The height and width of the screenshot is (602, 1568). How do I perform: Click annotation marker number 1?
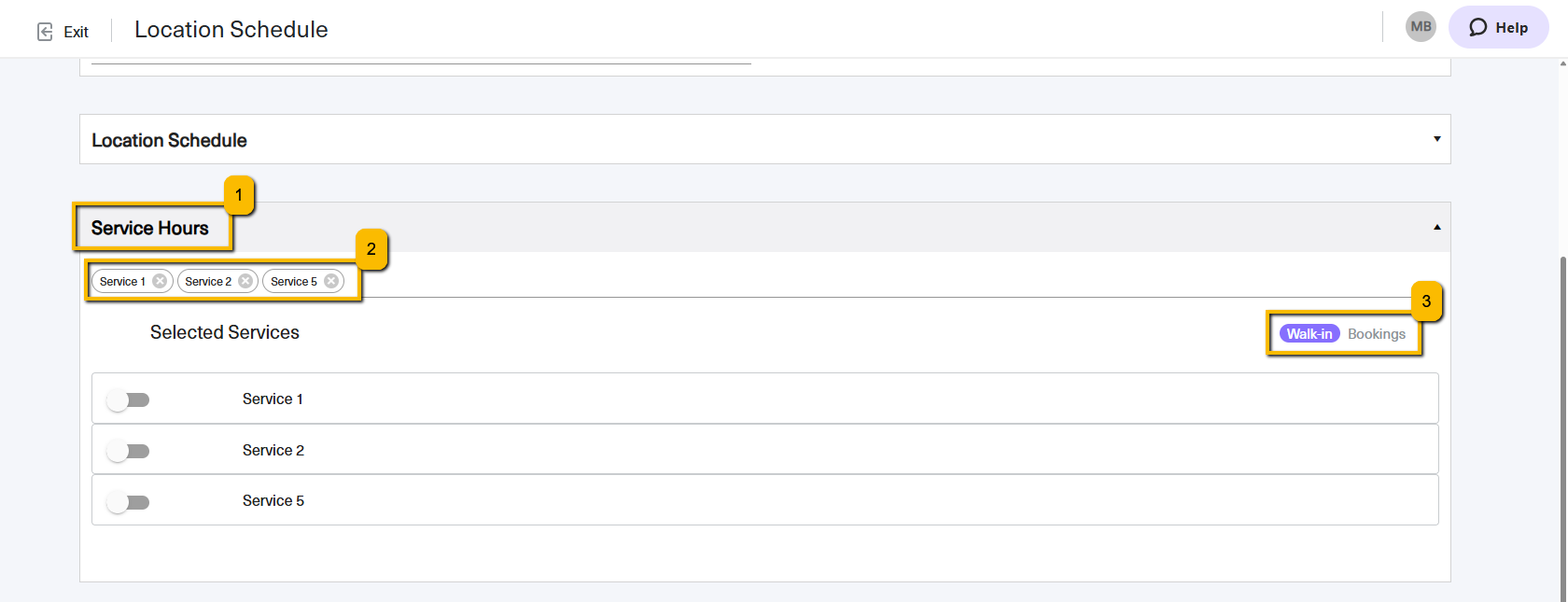coord(239,195)
